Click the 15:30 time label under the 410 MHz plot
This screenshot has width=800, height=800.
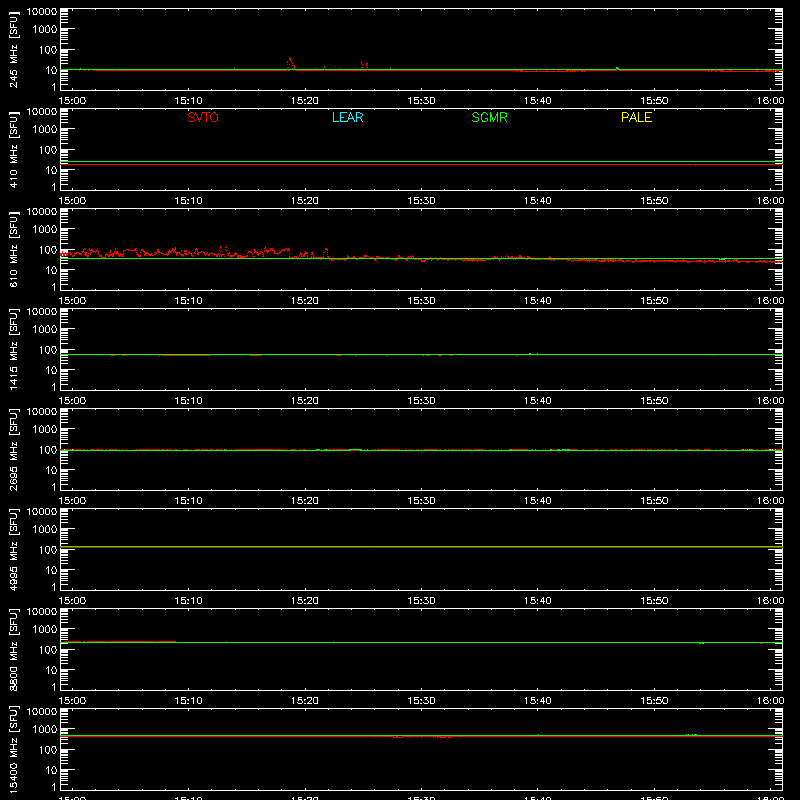tap(421, 201)
